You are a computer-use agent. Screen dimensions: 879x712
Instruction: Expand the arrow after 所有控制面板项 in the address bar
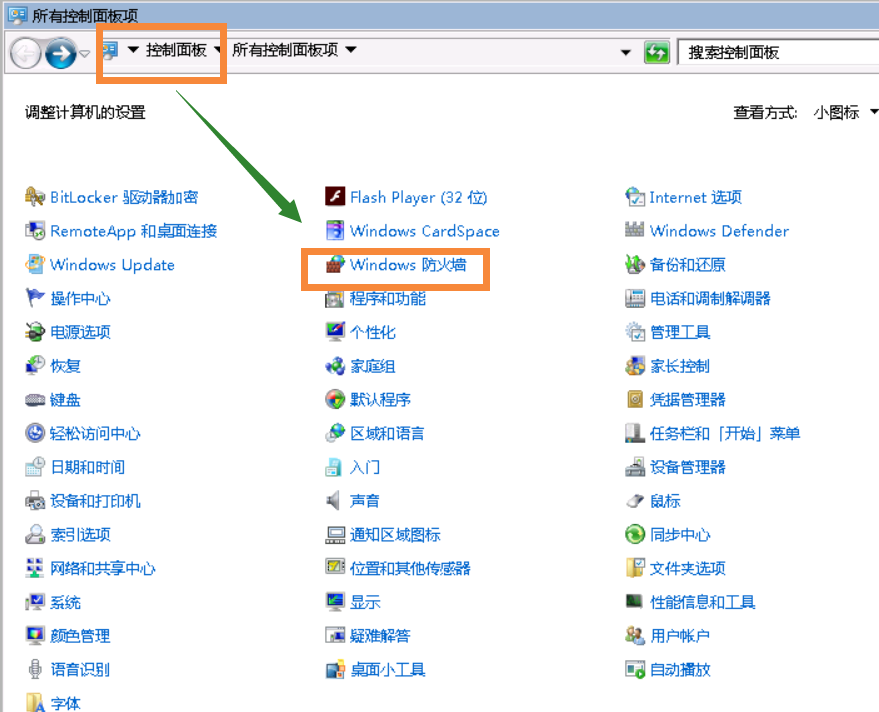coord(351,50)
